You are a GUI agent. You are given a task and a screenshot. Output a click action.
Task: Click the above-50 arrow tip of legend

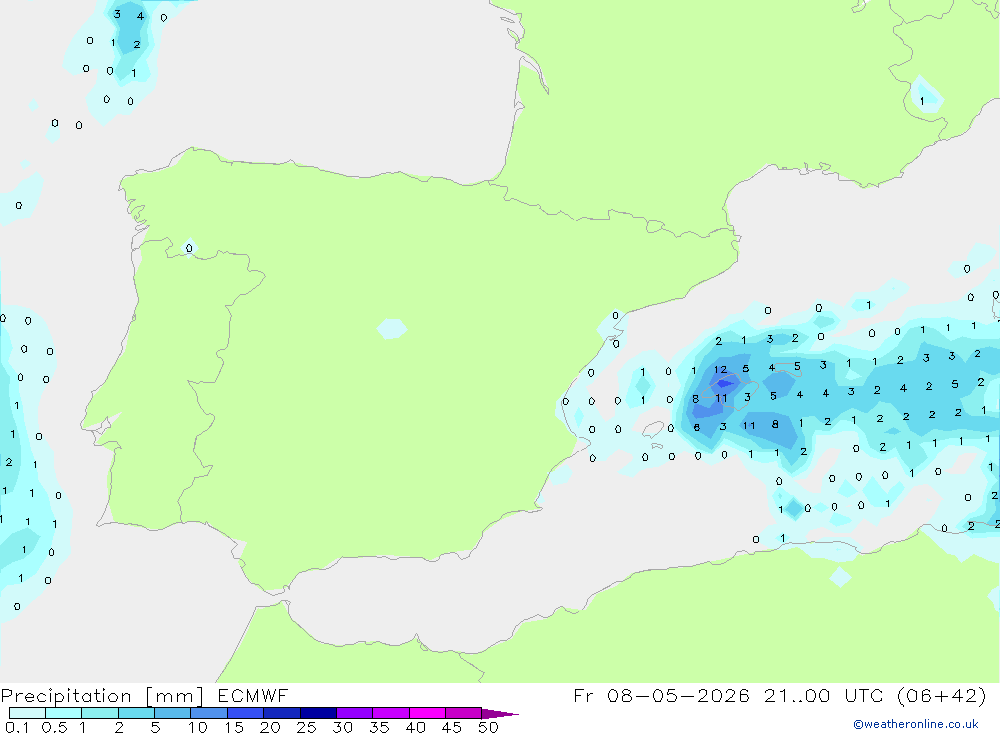tap(500, 713)
